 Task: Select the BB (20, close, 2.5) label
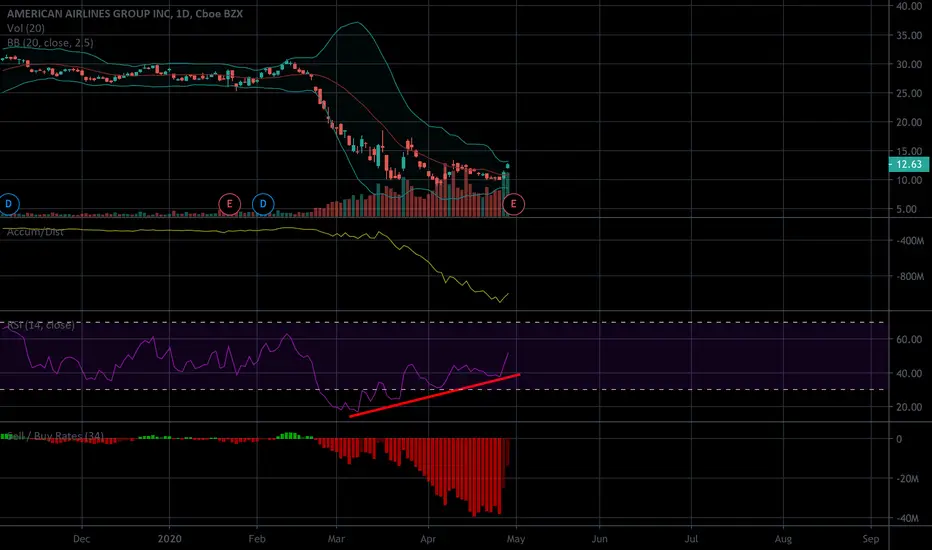pos(50,43)
